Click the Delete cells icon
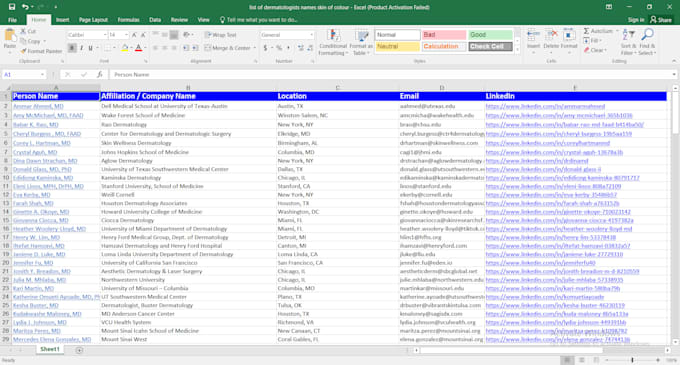Screen dimensions: 680x365 pos(551,35)
